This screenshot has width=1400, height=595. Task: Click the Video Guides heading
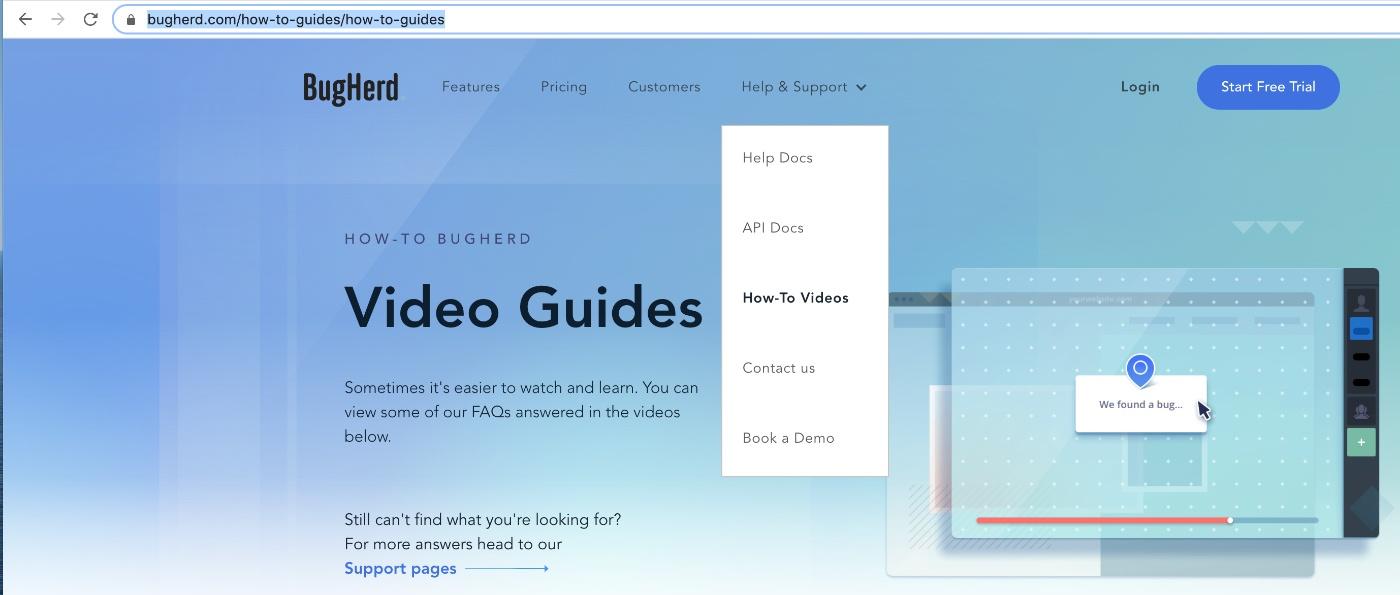coord(524,307)
